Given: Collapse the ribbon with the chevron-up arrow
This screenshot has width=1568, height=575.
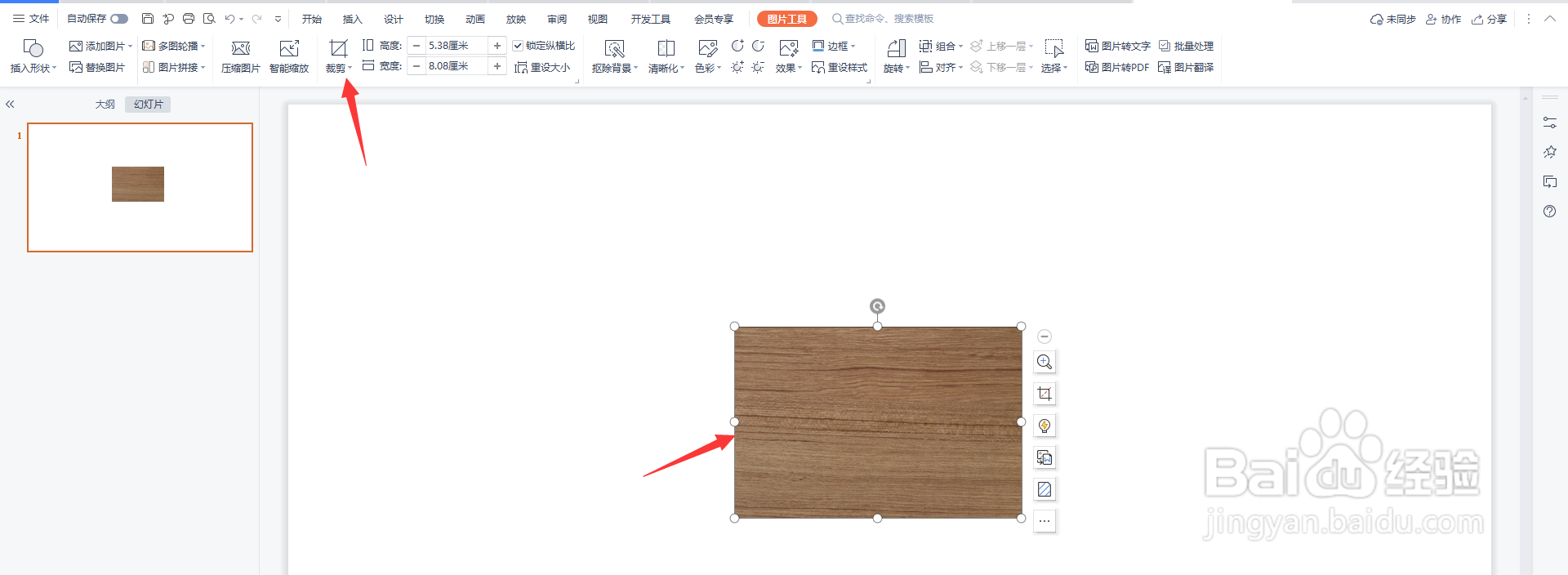Looking at the screenshot, I should pyautogui.click(x=1550, y=19).
